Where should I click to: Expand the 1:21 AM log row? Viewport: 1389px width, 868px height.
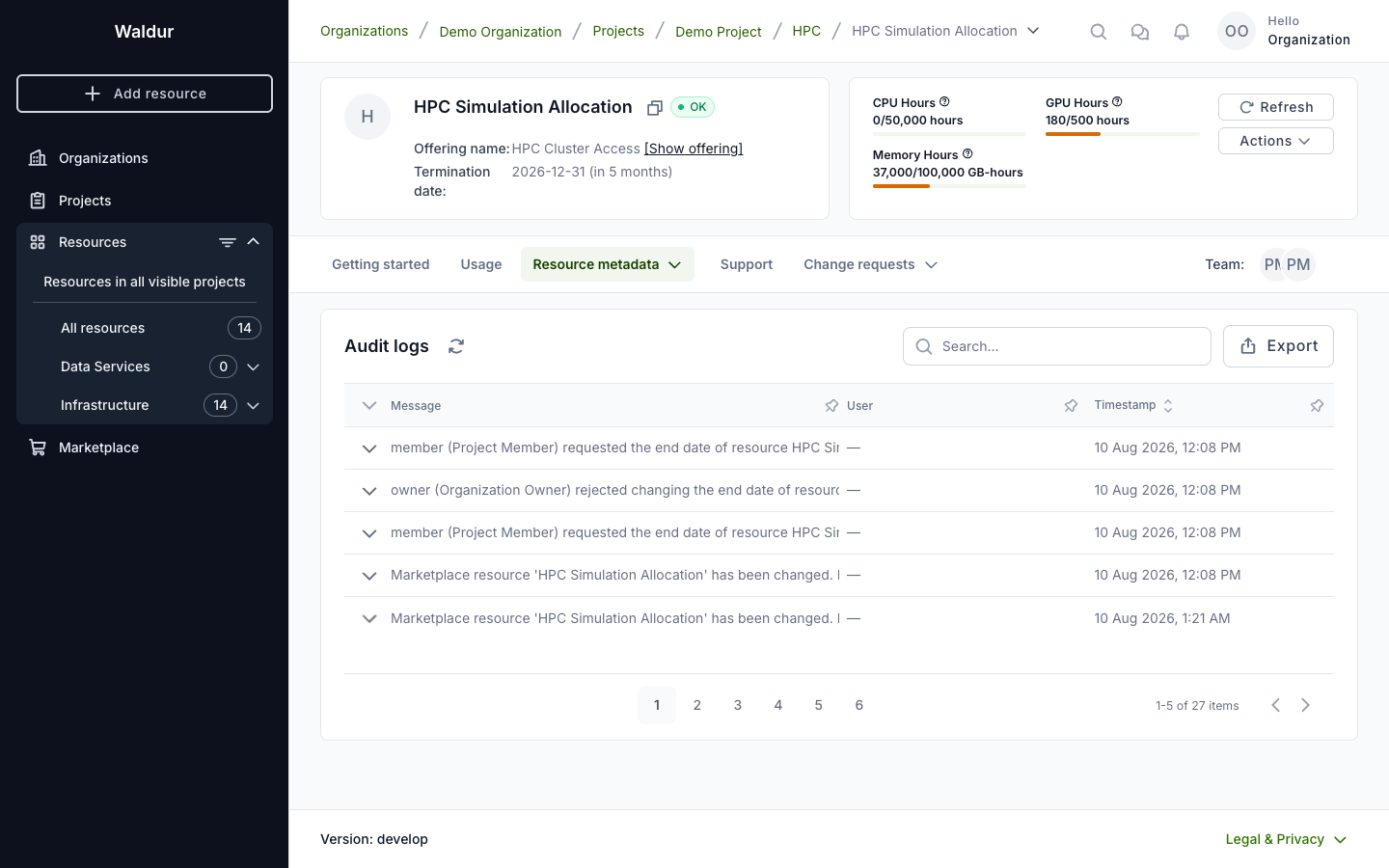(369, 618)
